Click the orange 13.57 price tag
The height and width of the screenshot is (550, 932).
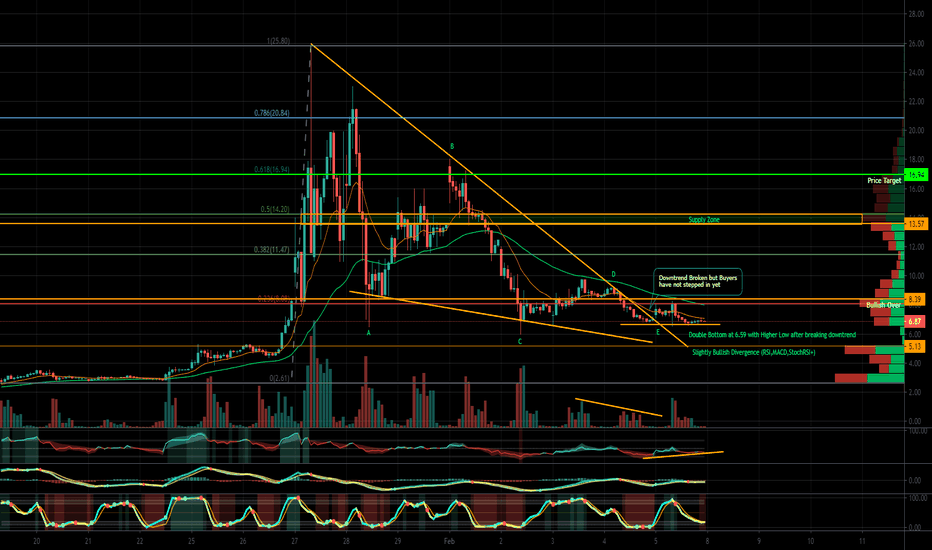click(916, 224)
